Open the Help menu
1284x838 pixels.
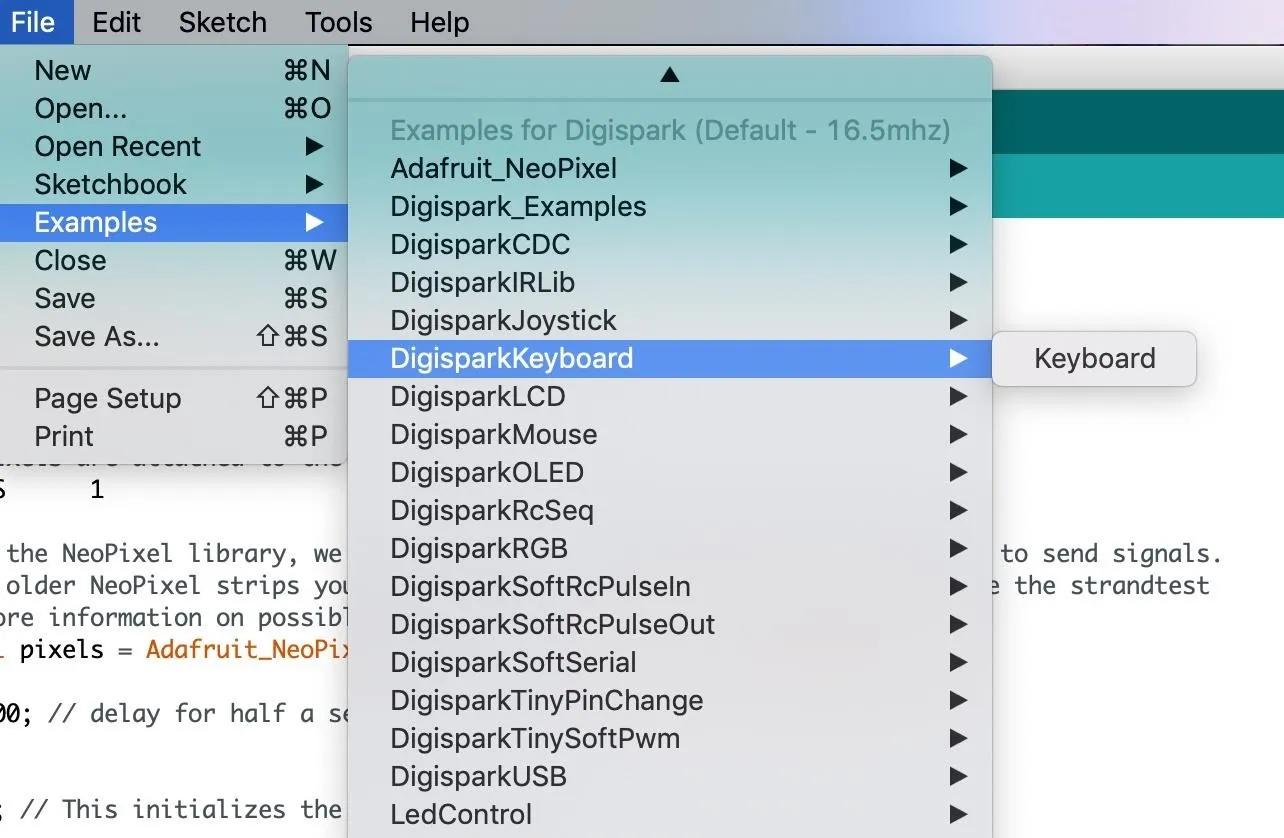(439, 22)
